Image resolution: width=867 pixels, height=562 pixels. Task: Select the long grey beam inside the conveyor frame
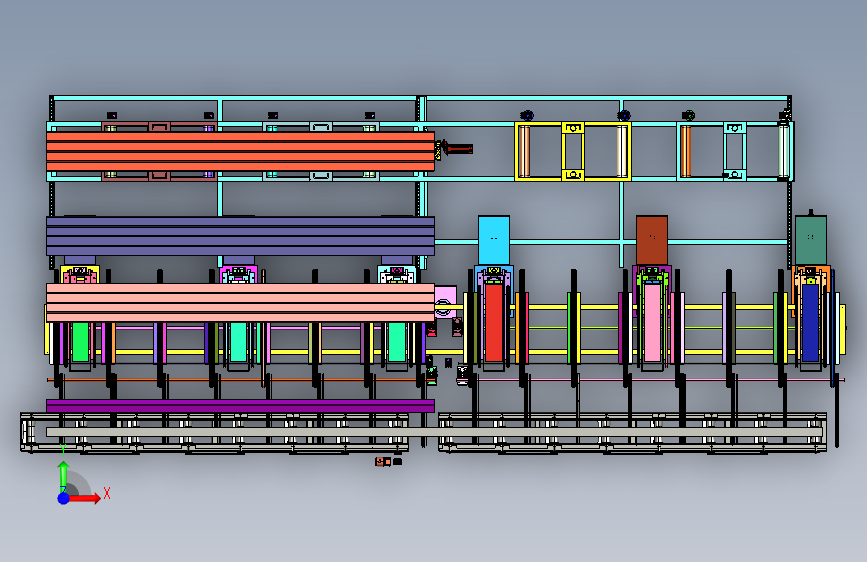(x=434, y=432)
